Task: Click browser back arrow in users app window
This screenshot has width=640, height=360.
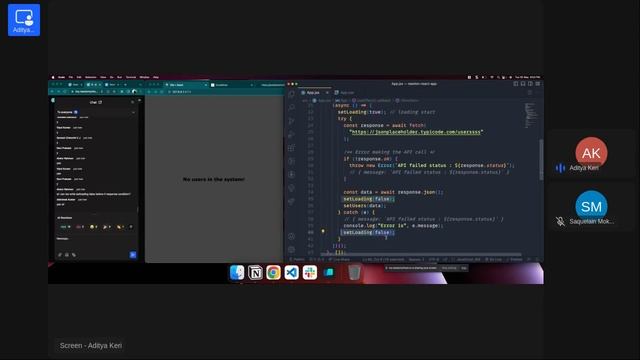Action: coord(149,92)
